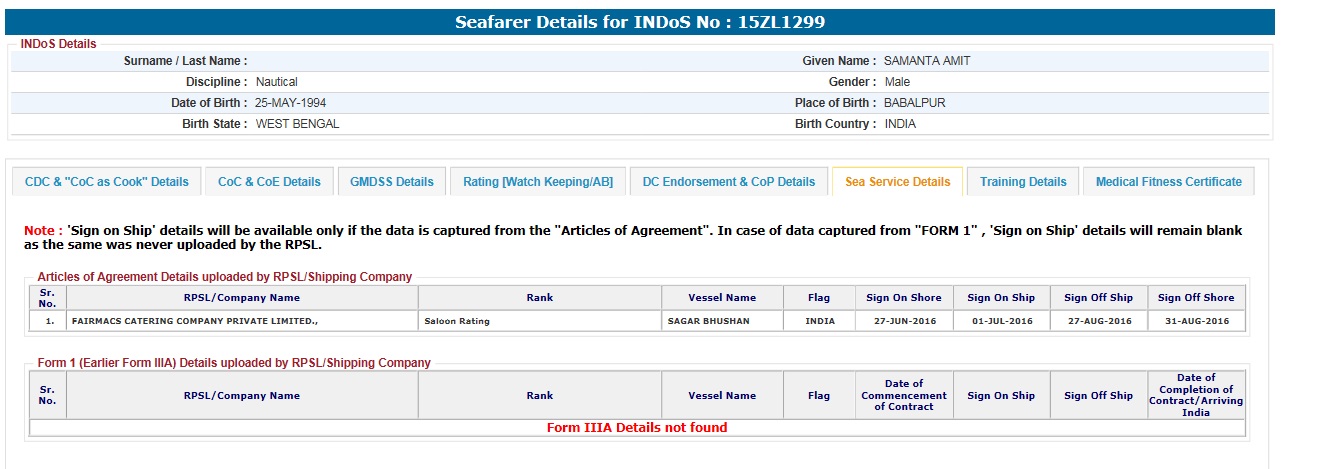Select the Saloon Rating rank cell
The height and width of the screenshot is (469, 1317).
(x=457, y=321)
